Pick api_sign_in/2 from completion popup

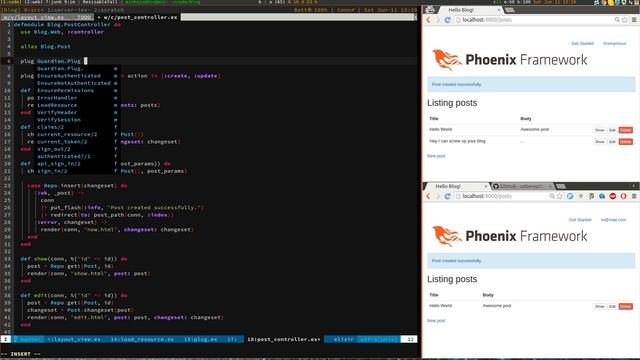[x=77, y=164]
